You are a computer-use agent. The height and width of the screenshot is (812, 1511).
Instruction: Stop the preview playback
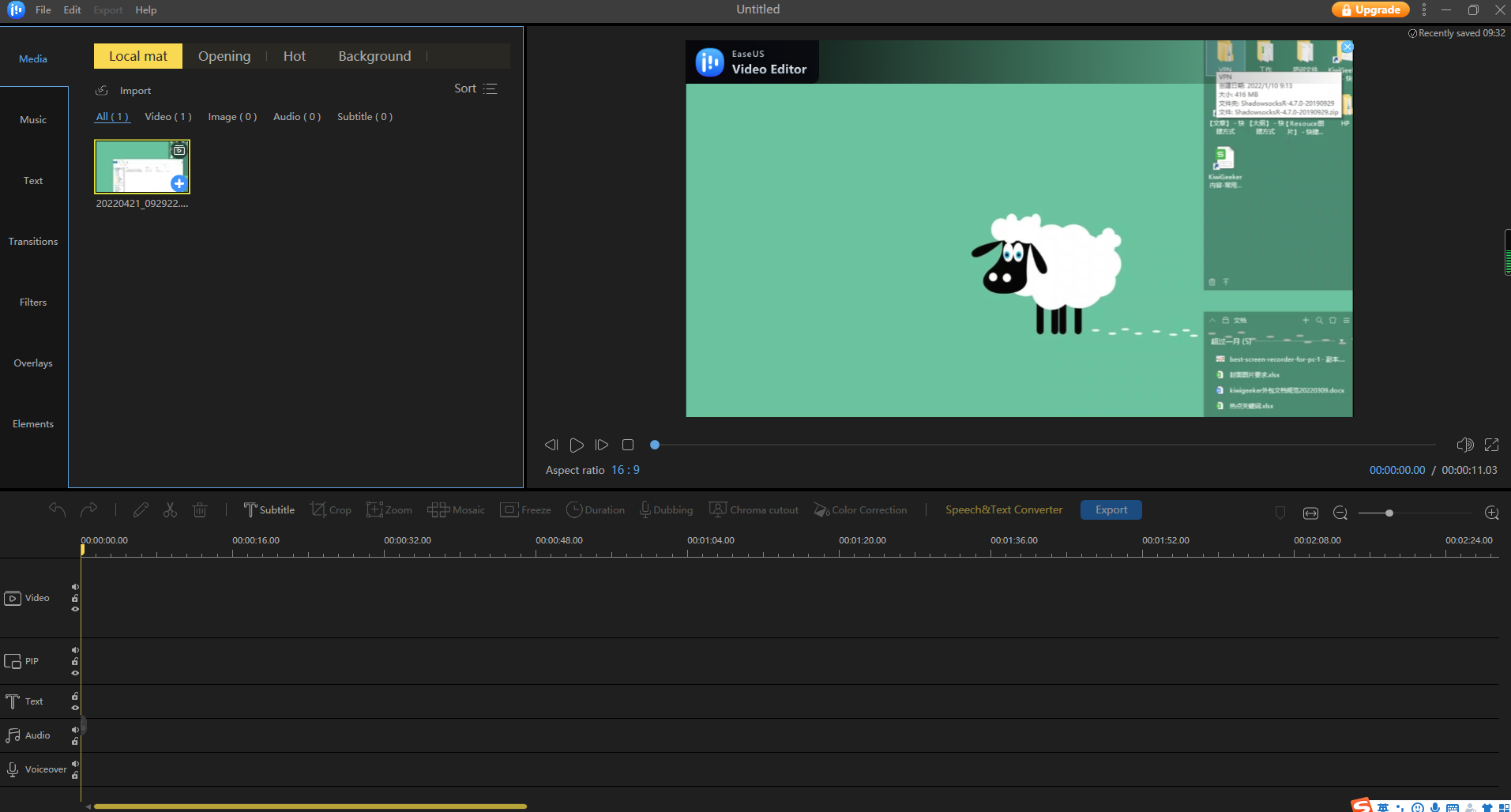[x=628, y=445]
